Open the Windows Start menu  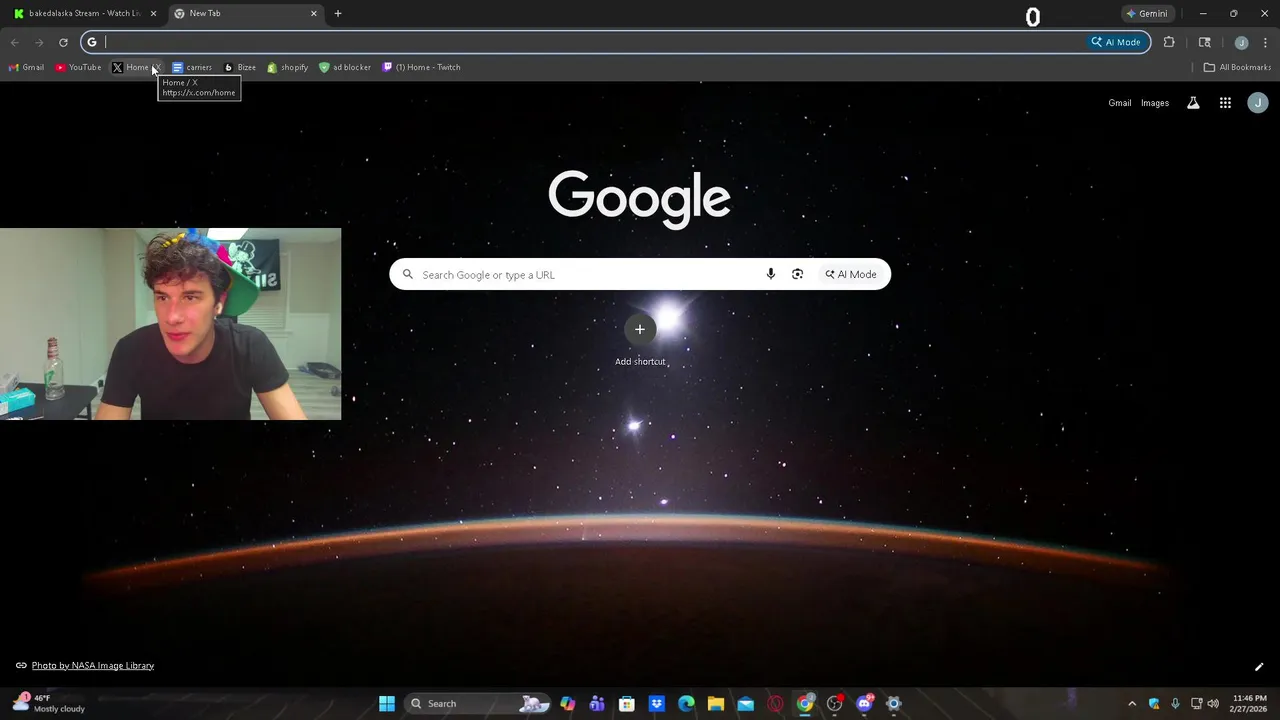click(387, 703)
